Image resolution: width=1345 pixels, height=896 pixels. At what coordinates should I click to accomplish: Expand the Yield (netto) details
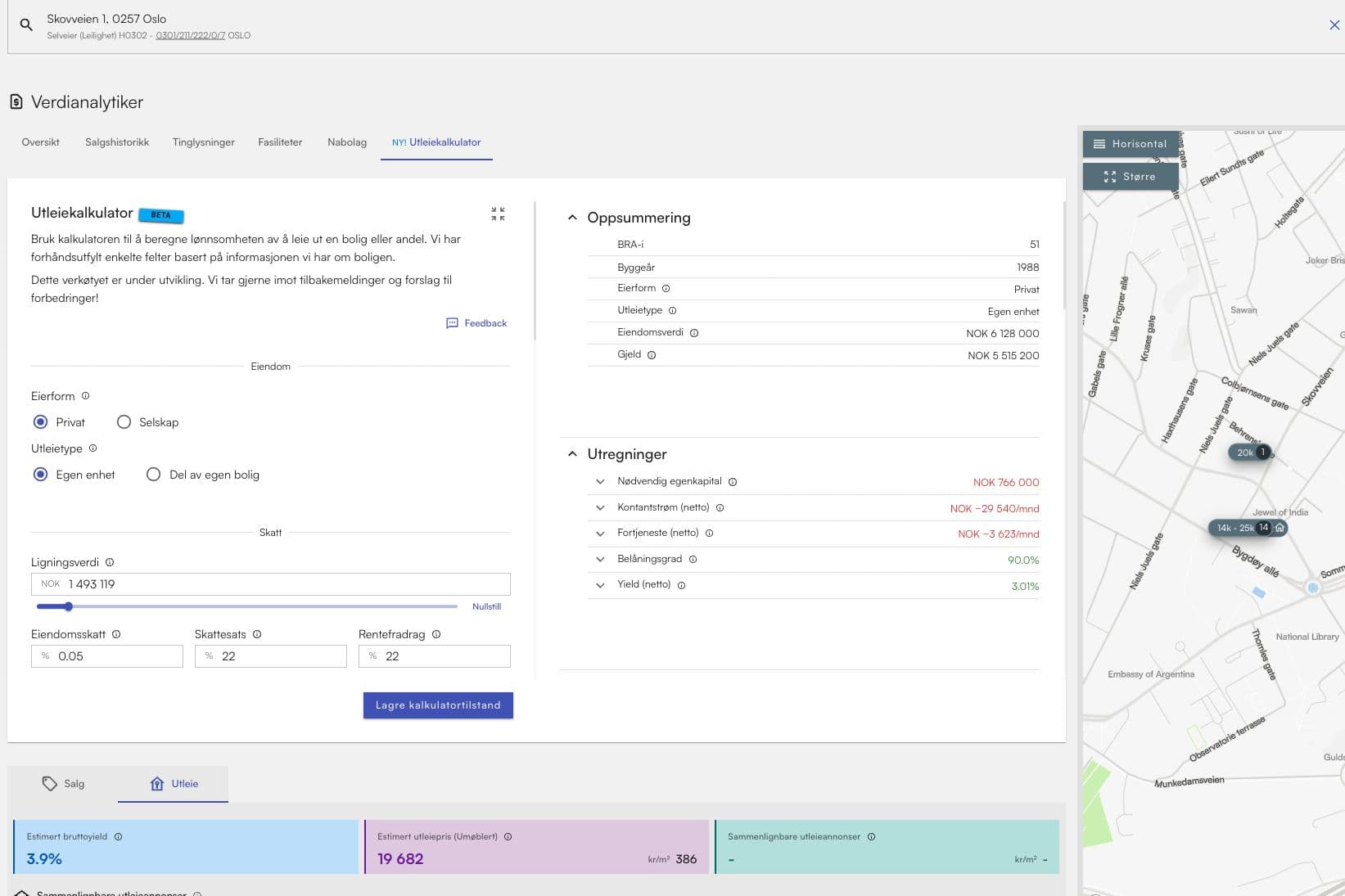(x=600, y=585)
